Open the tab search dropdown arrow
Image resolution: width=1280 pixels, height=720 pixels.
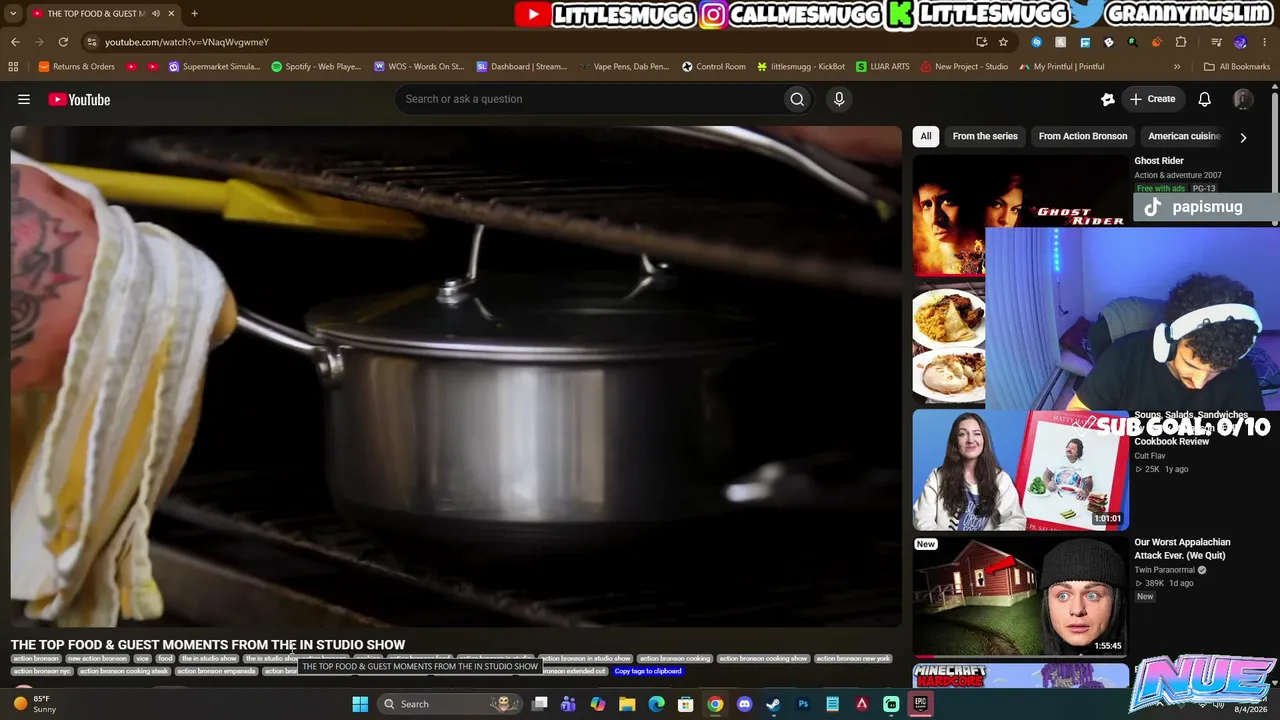pos(13,14)
